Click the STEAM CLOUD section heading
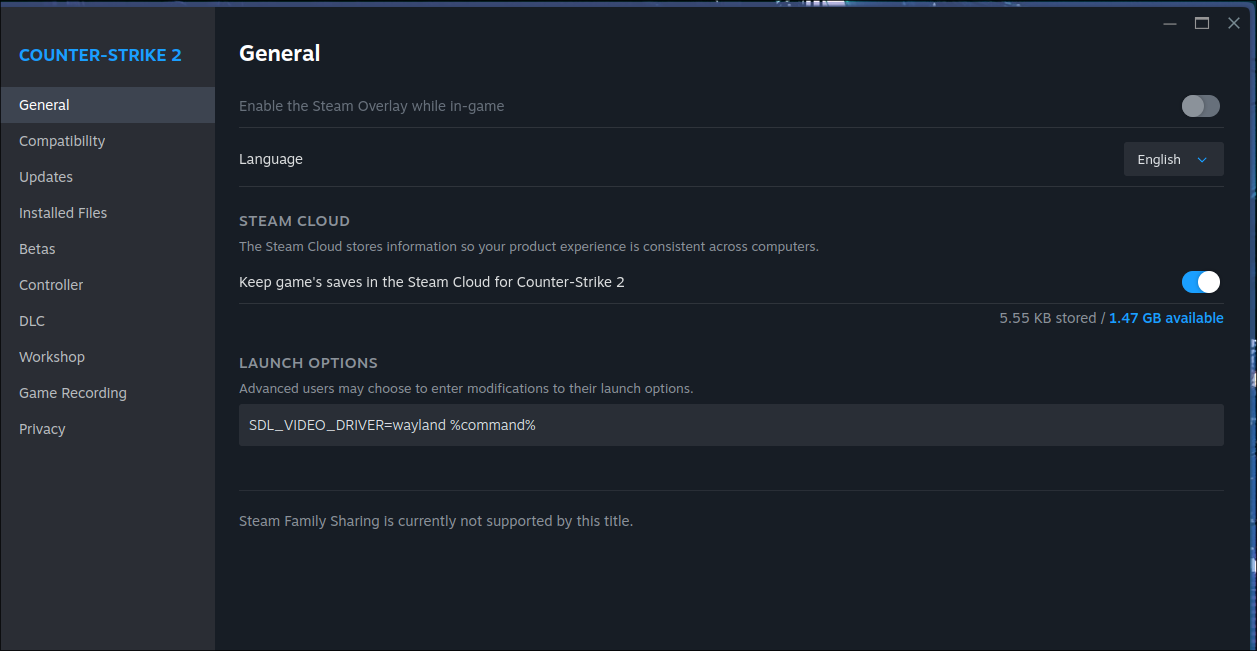Image resolution: width=1257 pixels, height=651 pixels. coord(294,221)
